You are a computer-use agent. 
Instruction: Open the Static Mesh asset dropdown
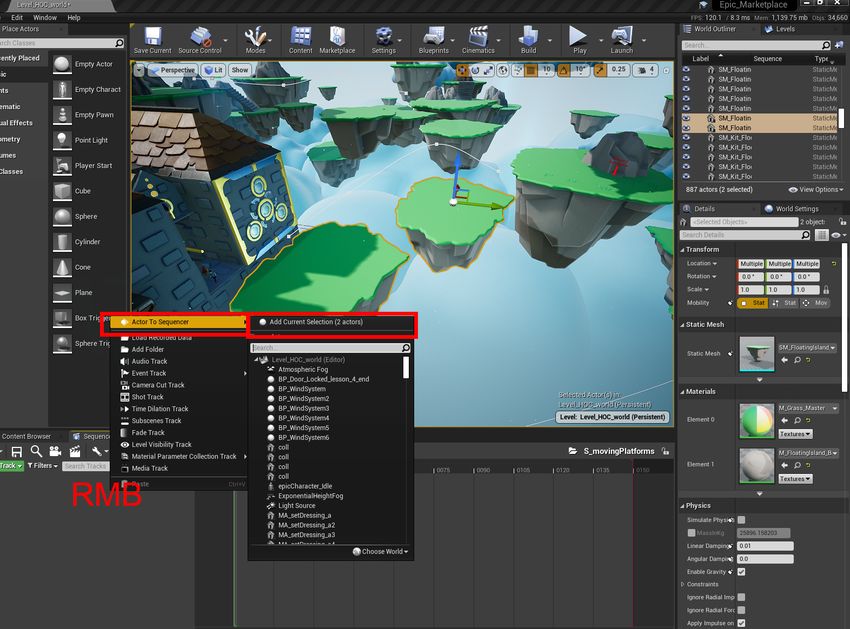point(807,348)
